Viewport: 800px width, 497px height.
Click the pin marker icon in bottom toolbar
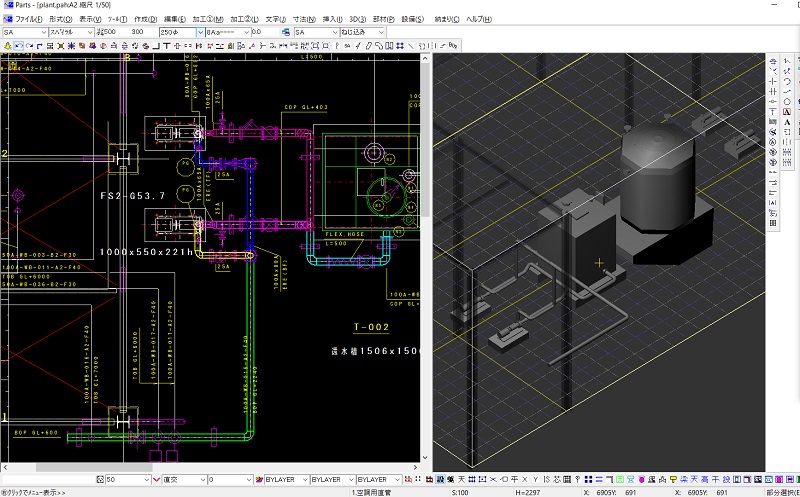pos(578,480)
